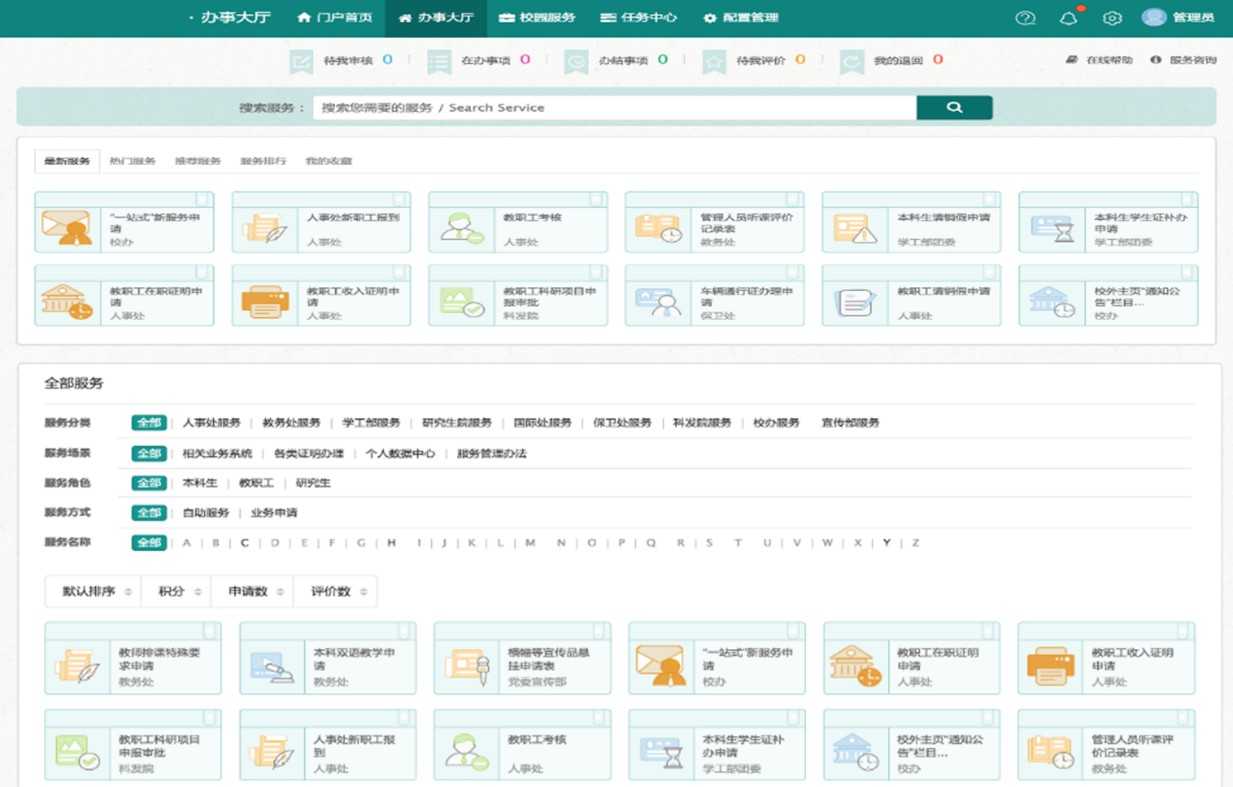Open the 默认排序 sort control
Image resolution: width=1233 pixels, height=787 pixels.
95,592
